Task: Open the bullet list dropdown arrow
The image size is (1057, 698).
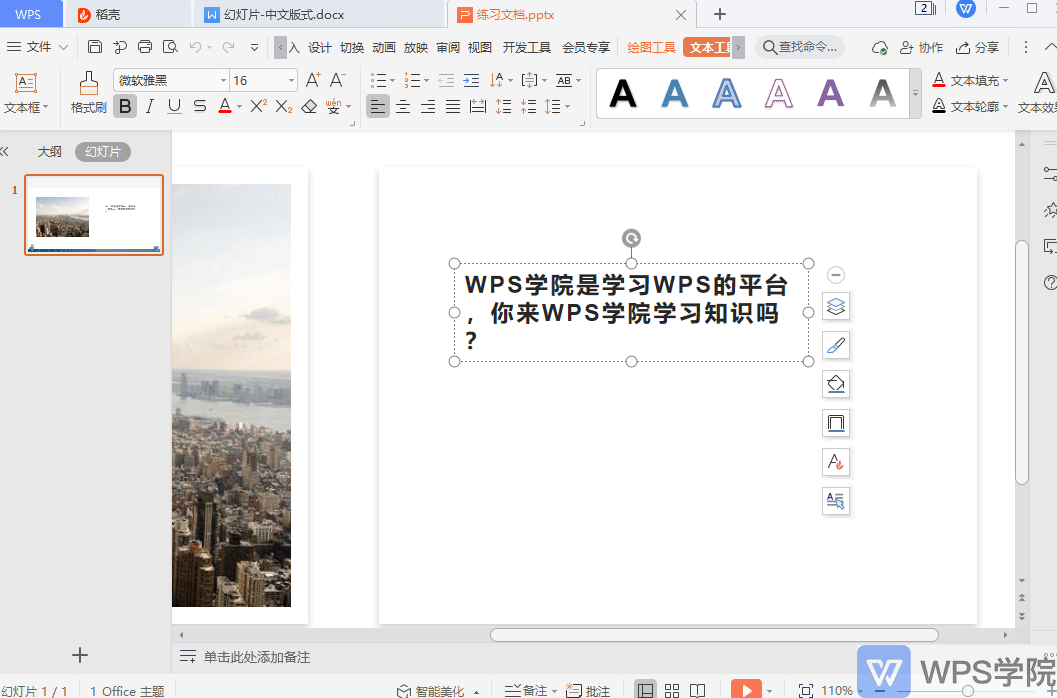Action: click(x=392, y=81)
